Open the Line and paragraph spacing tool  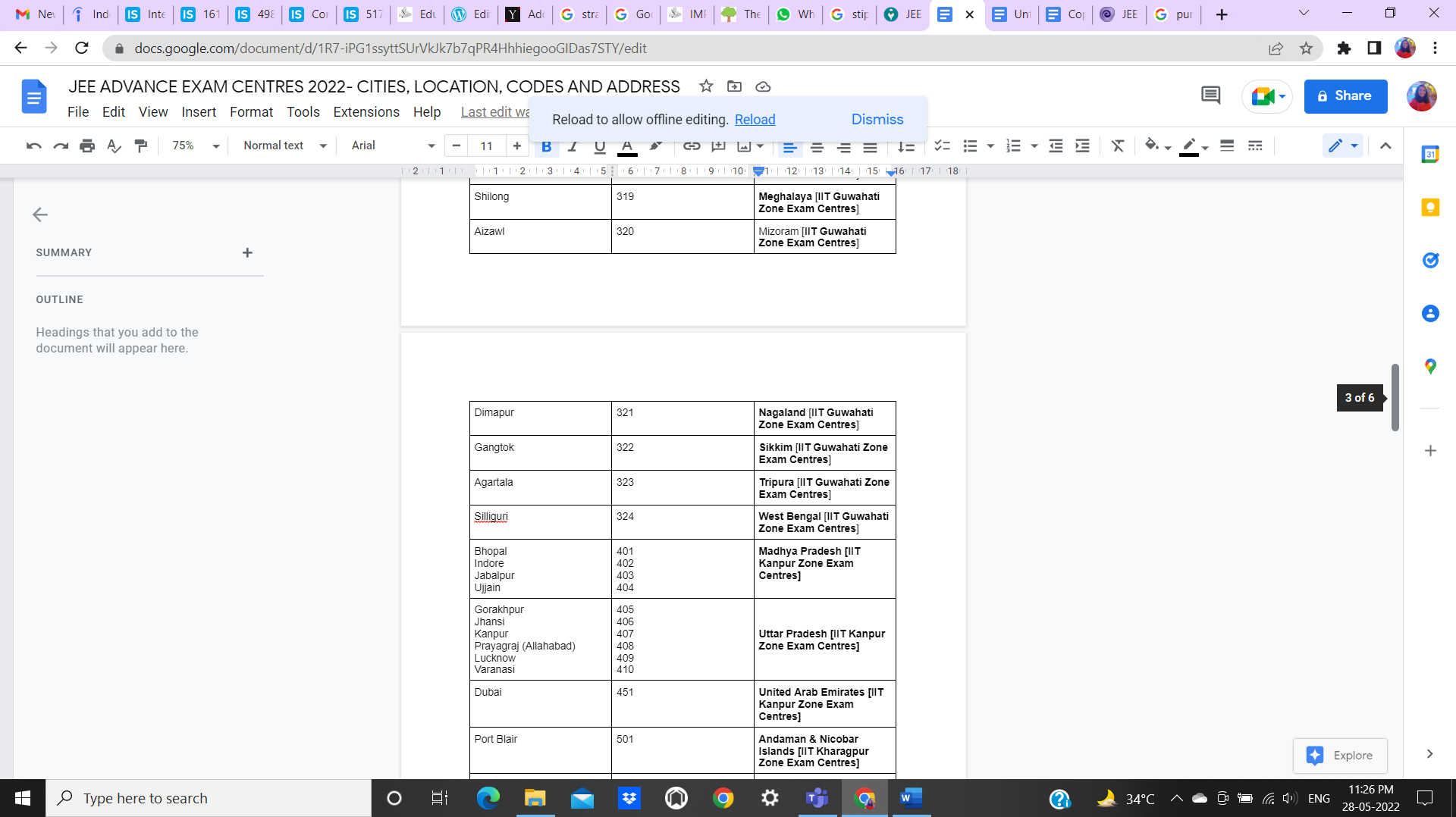coord(905,146)
